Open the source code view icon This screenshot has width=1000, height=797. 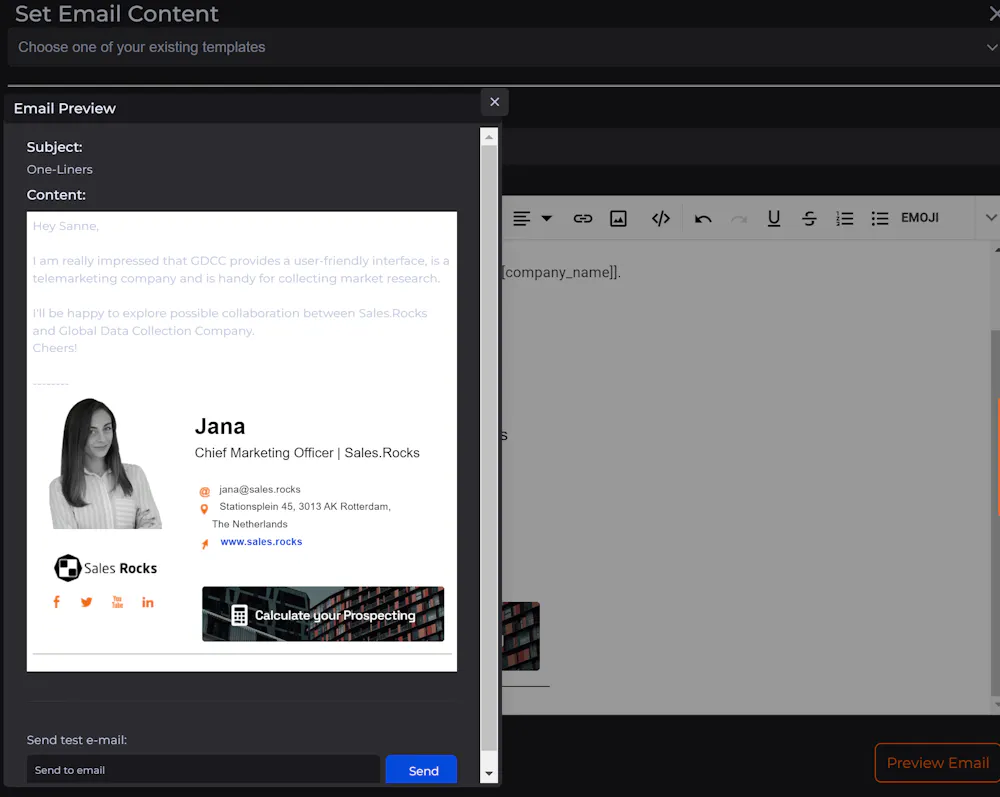tap(660, 218)
